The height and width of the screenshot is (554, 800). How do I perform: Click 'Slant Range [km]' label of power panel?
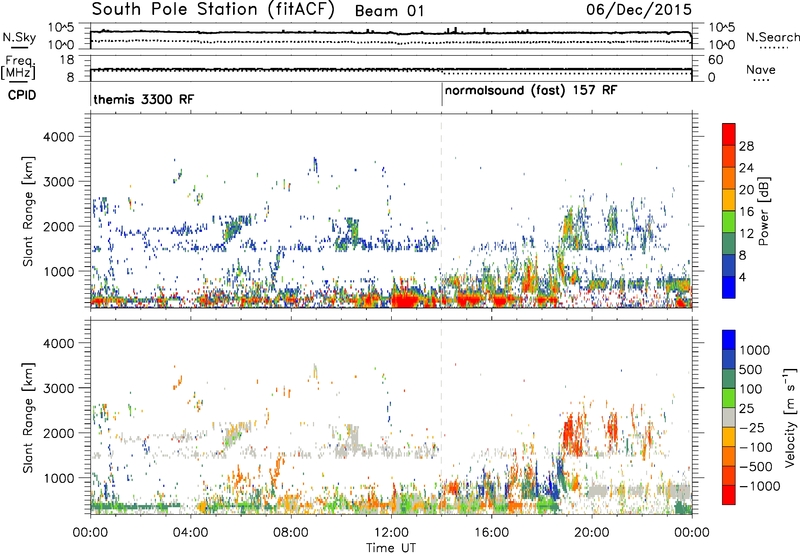pyautogui.click(x=28, y=211)
